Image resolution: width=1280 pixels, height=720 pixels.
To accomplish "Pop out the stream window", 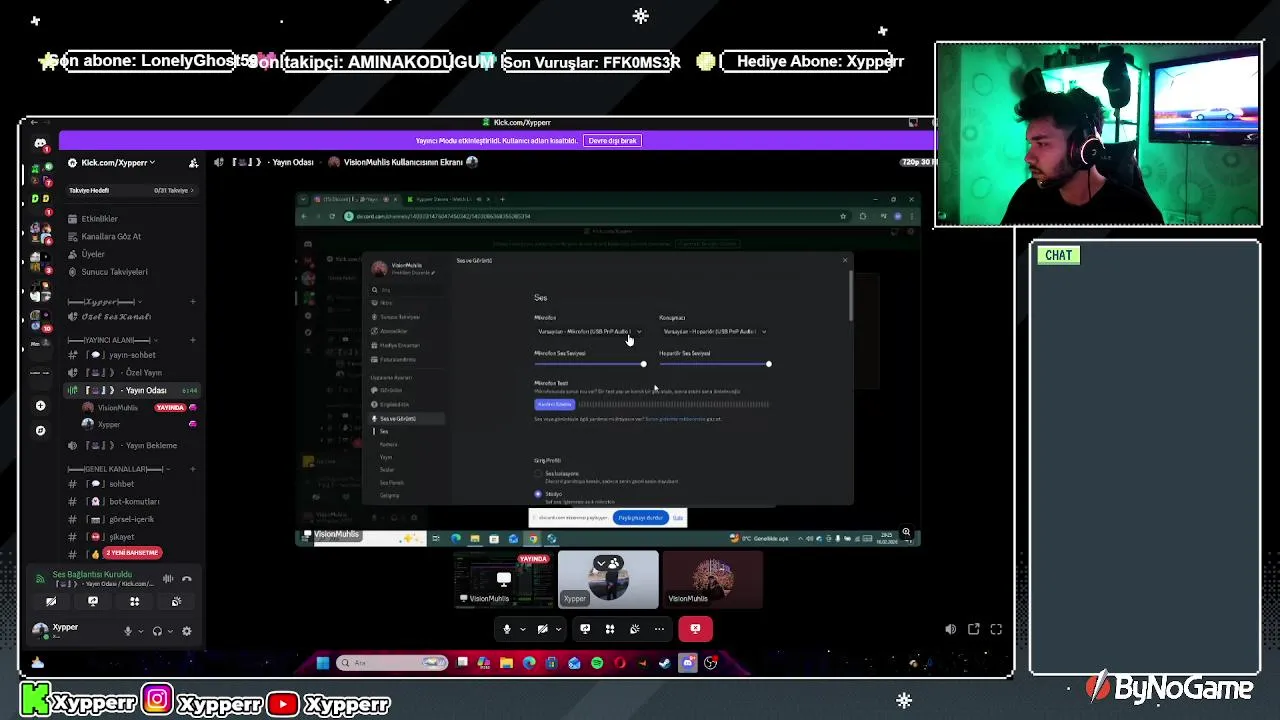I will pyautogui.click(x=973, y=629).
